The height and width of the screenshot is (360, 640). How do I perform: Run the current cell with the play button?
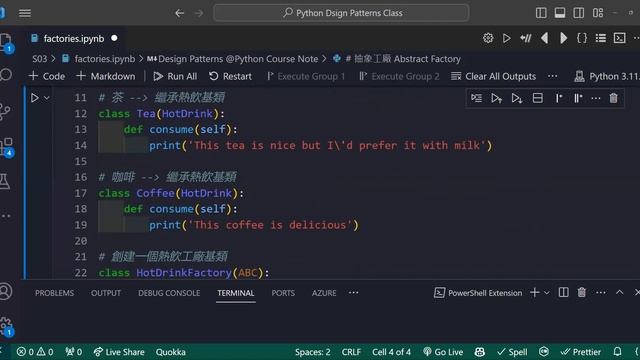click(x=35, y=98)
